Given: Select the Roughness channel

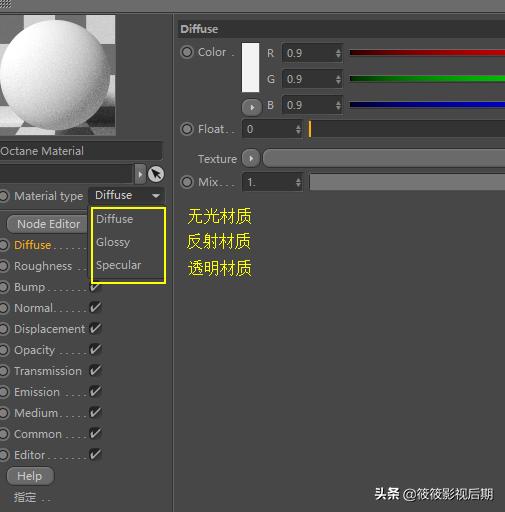Looking at the screenshot, I should point(43,266).
